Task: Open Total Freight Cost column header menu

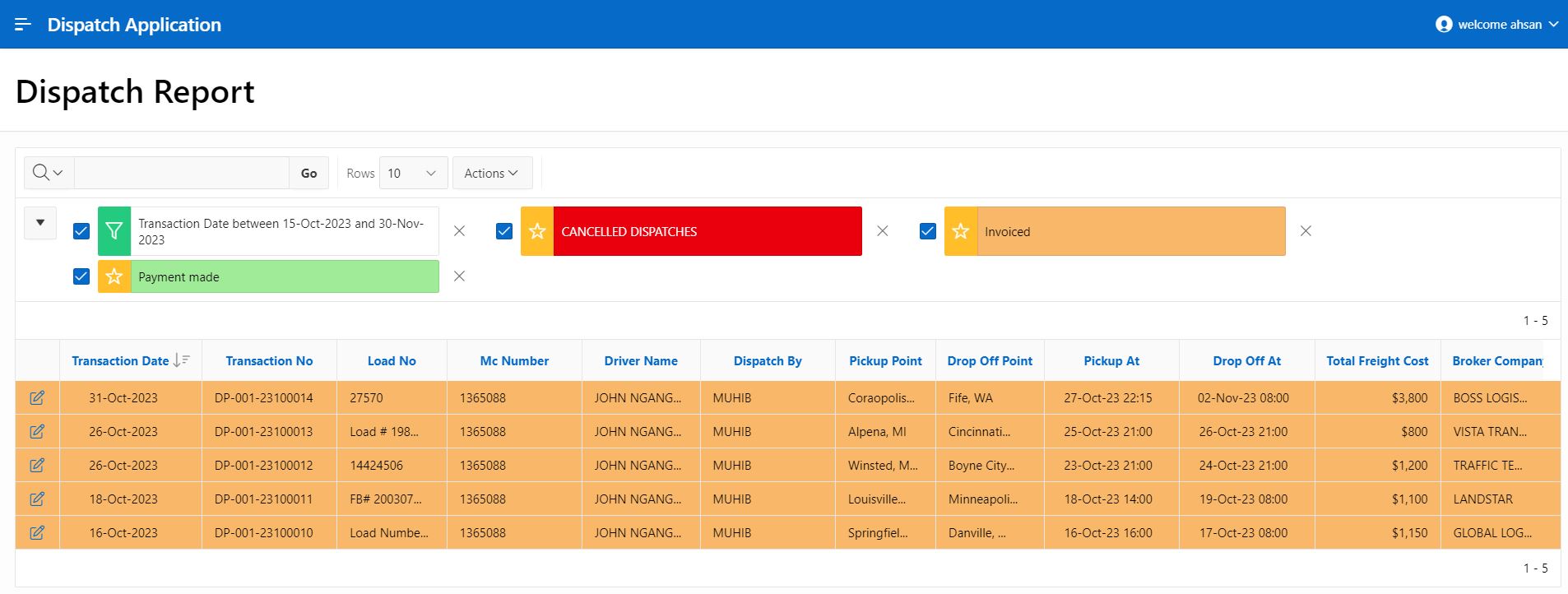Action: 1377,360
